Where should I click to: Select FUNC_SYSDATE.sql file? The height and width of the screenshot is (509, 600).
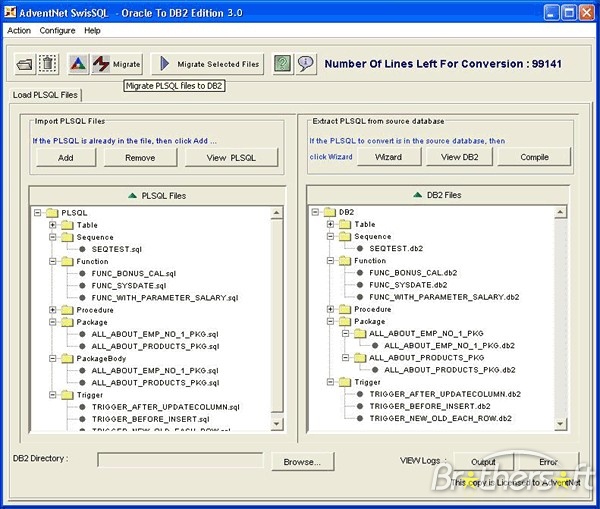tap(129, 286)
